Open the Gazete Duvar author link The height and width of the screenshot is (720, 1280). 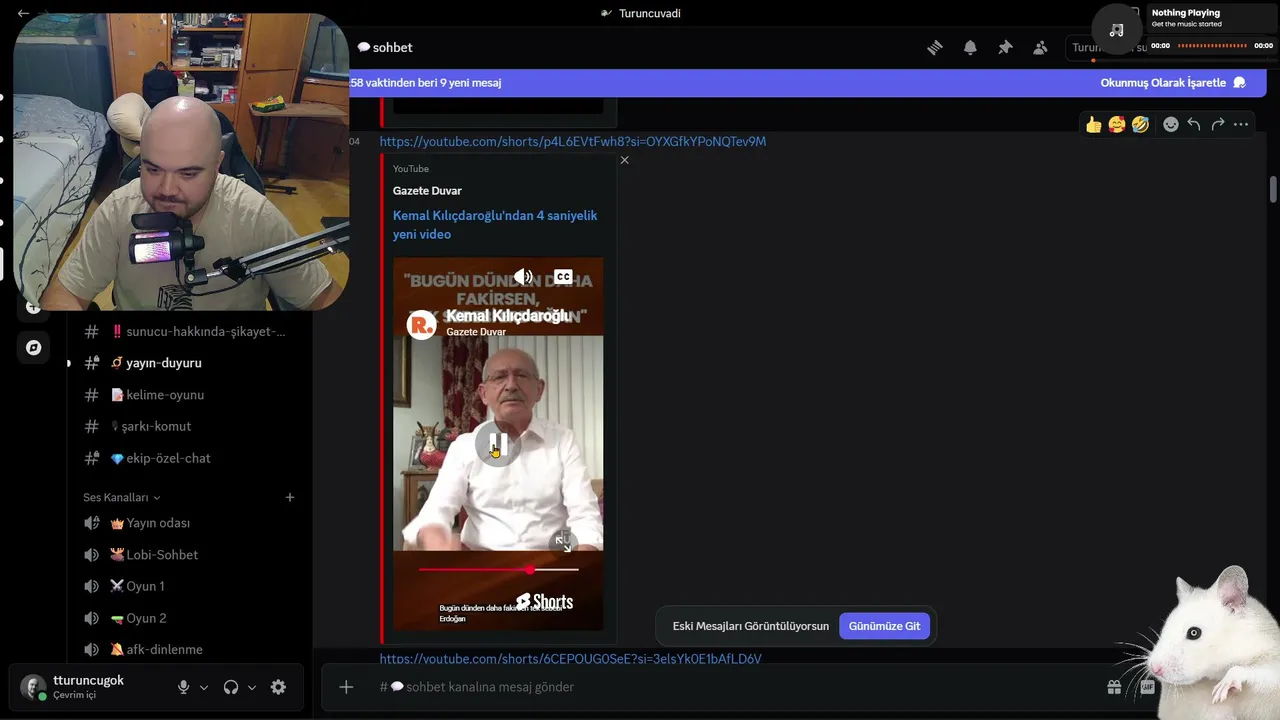point(427,191)
